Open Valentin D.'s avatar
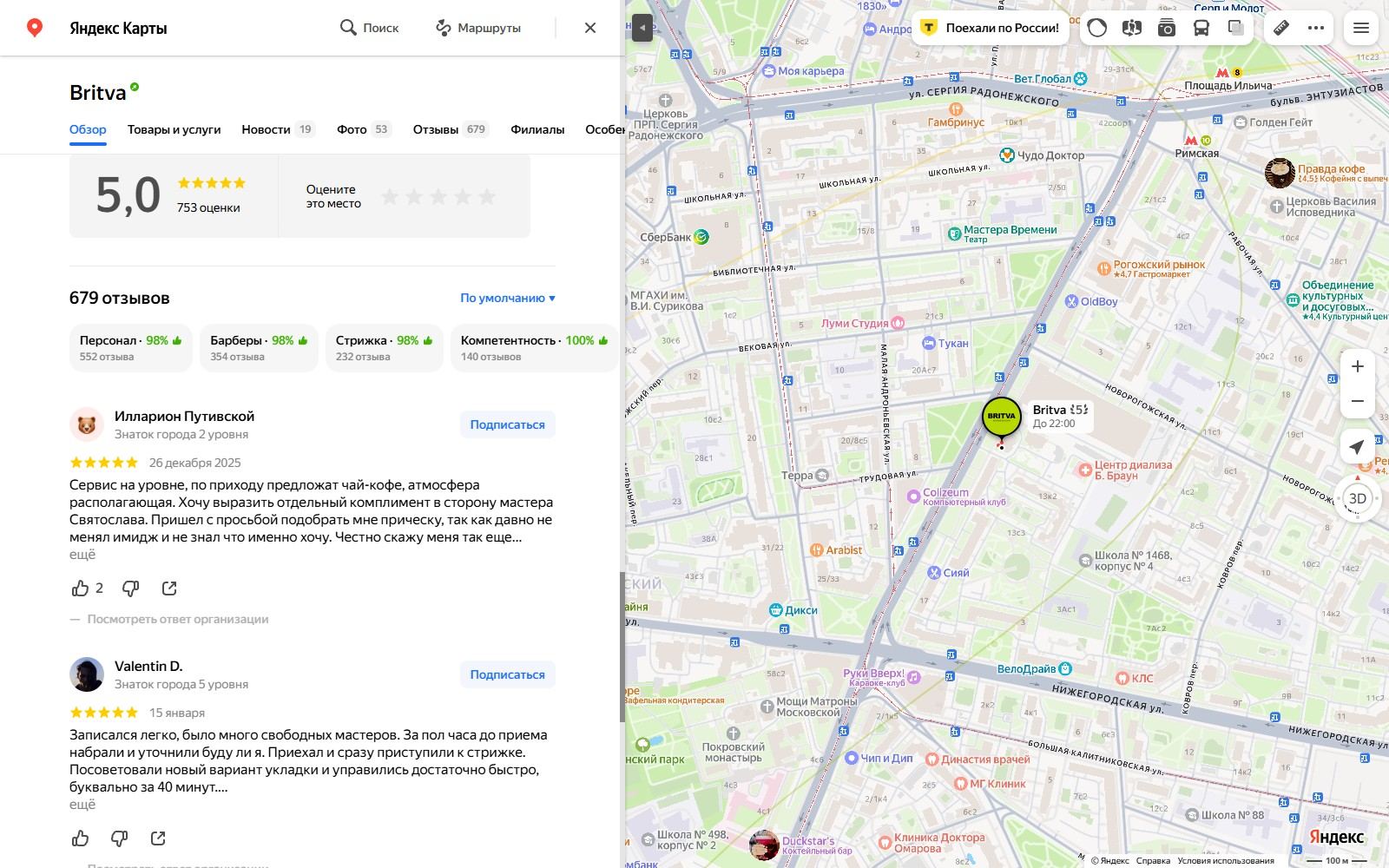 pyautogui.click(x=87, y=674)
